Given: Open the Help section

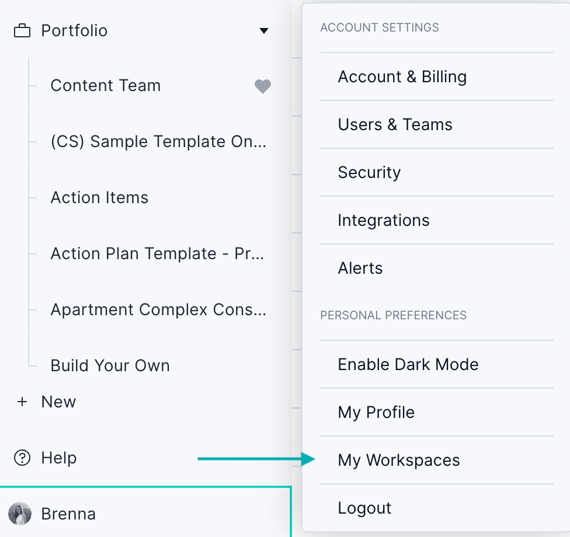Looking at the screenshot, I should (x=59, y=458).
